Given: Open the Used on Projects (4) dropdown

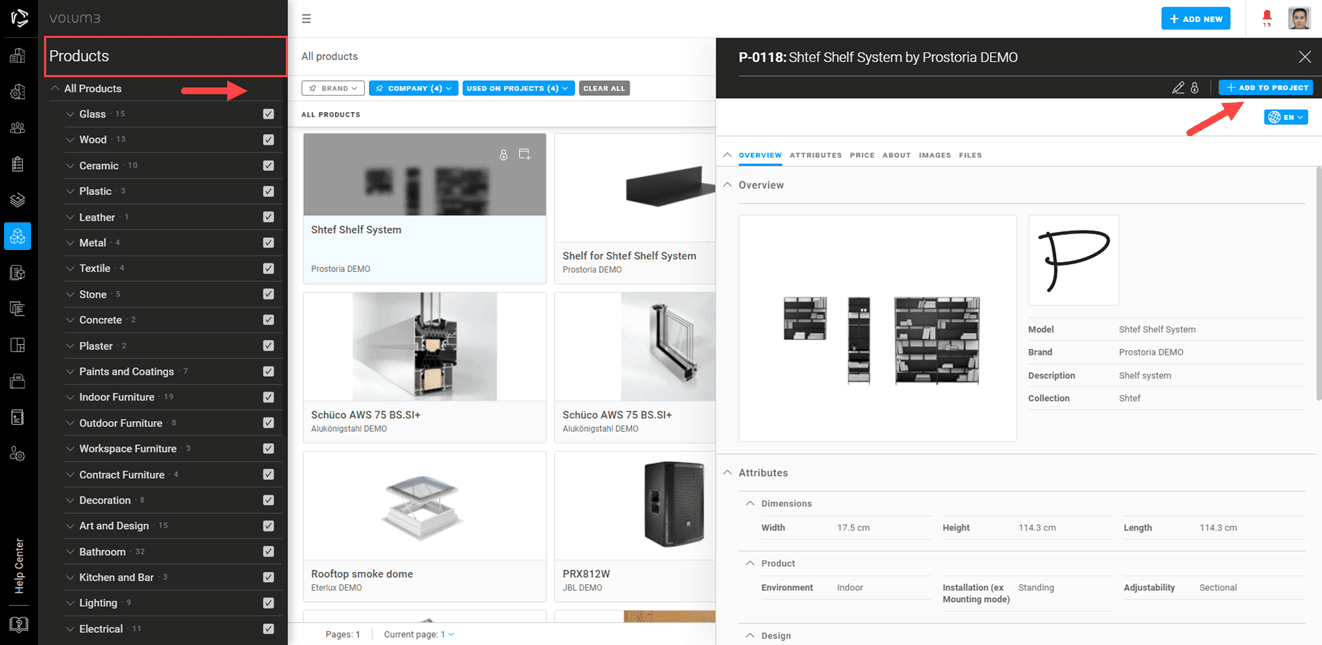Looking at the screenshot, I should coord(519,88).
